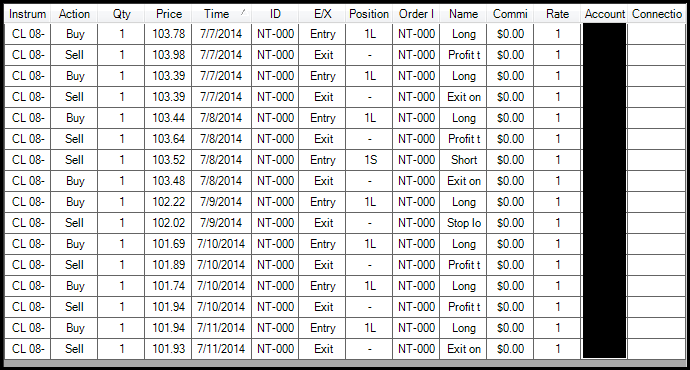The width and height of the screenshot is (690, 370).
Task: Click the Commi column header
Action: tap(510, 14)
